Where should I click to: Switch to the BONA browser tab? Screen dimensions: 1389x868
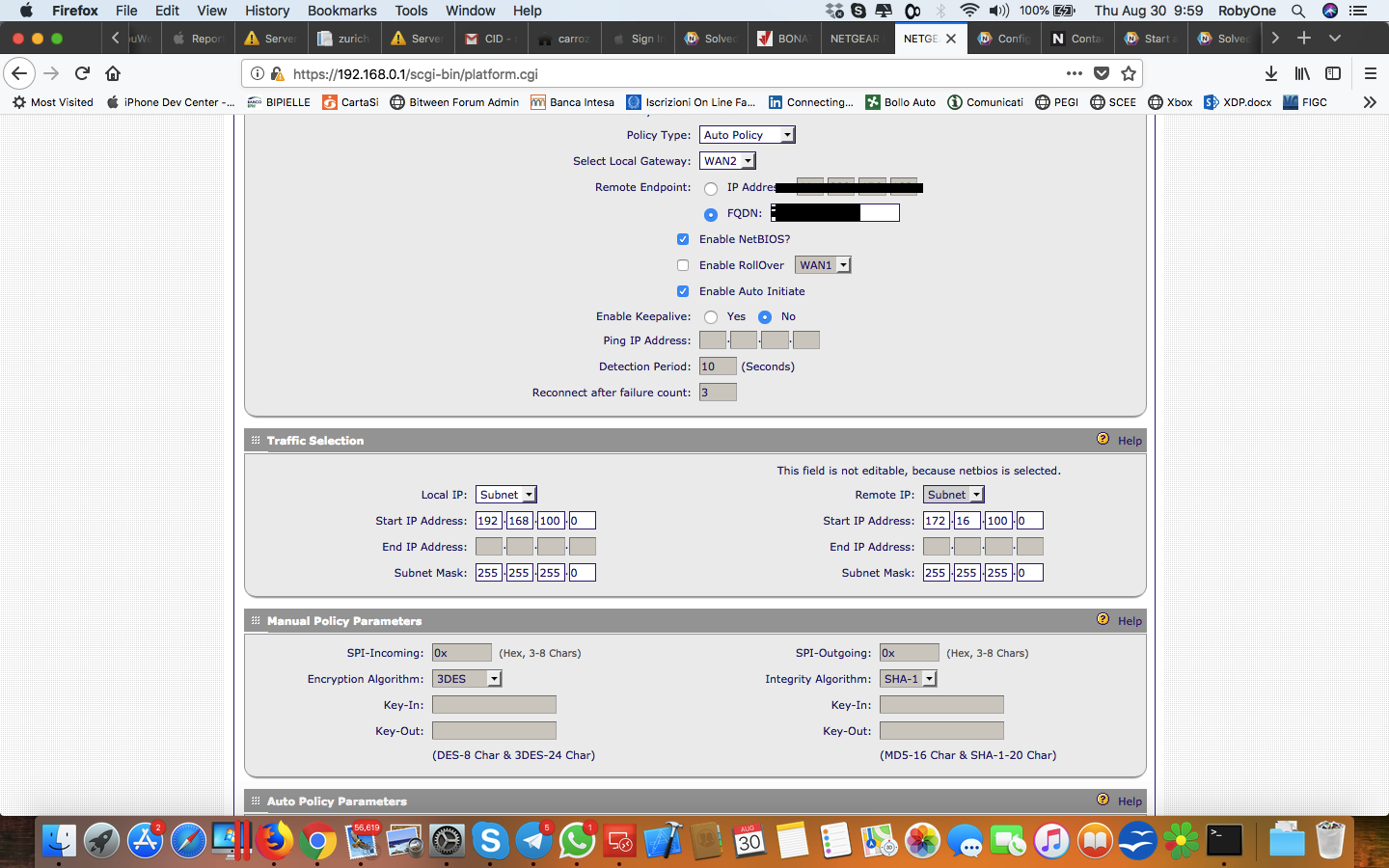(783, 39)
